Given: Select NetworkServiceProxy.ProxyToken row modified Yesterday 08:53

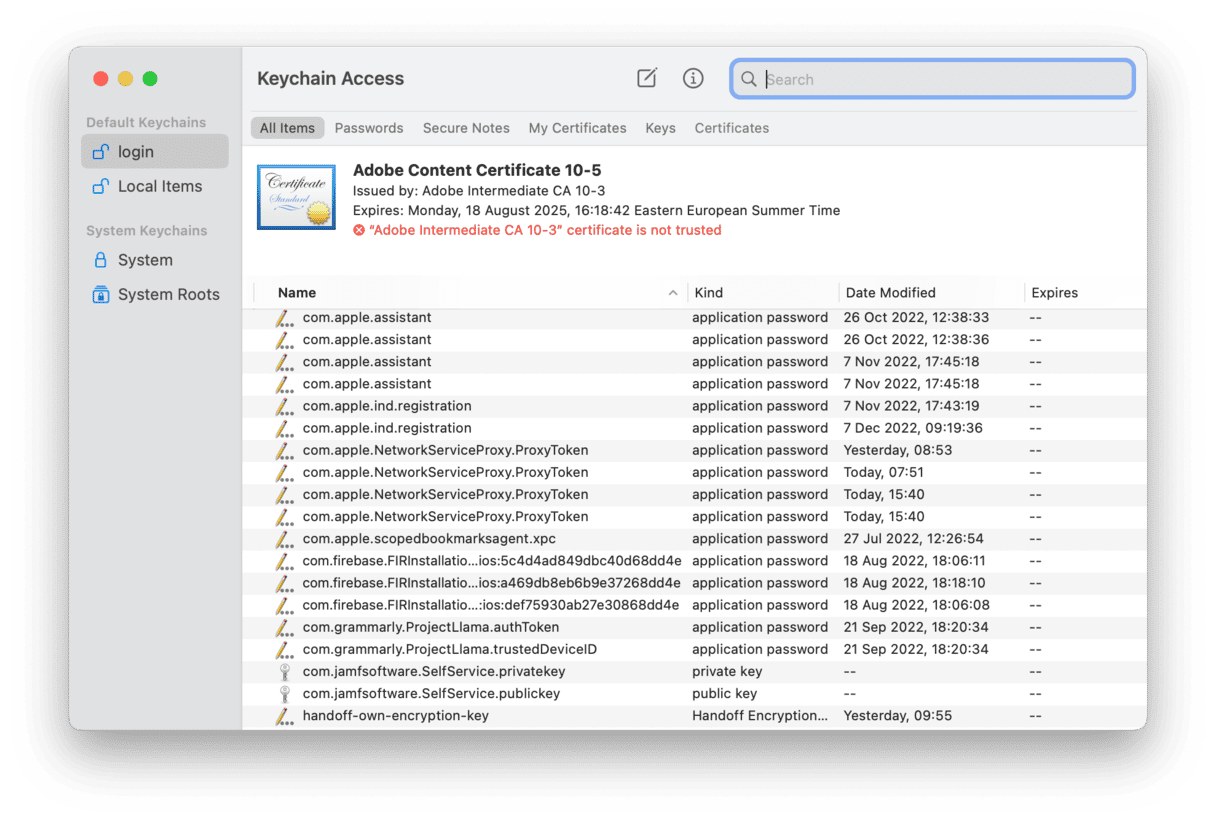Looking at the screenshot, I should click(x=694, y=450).
